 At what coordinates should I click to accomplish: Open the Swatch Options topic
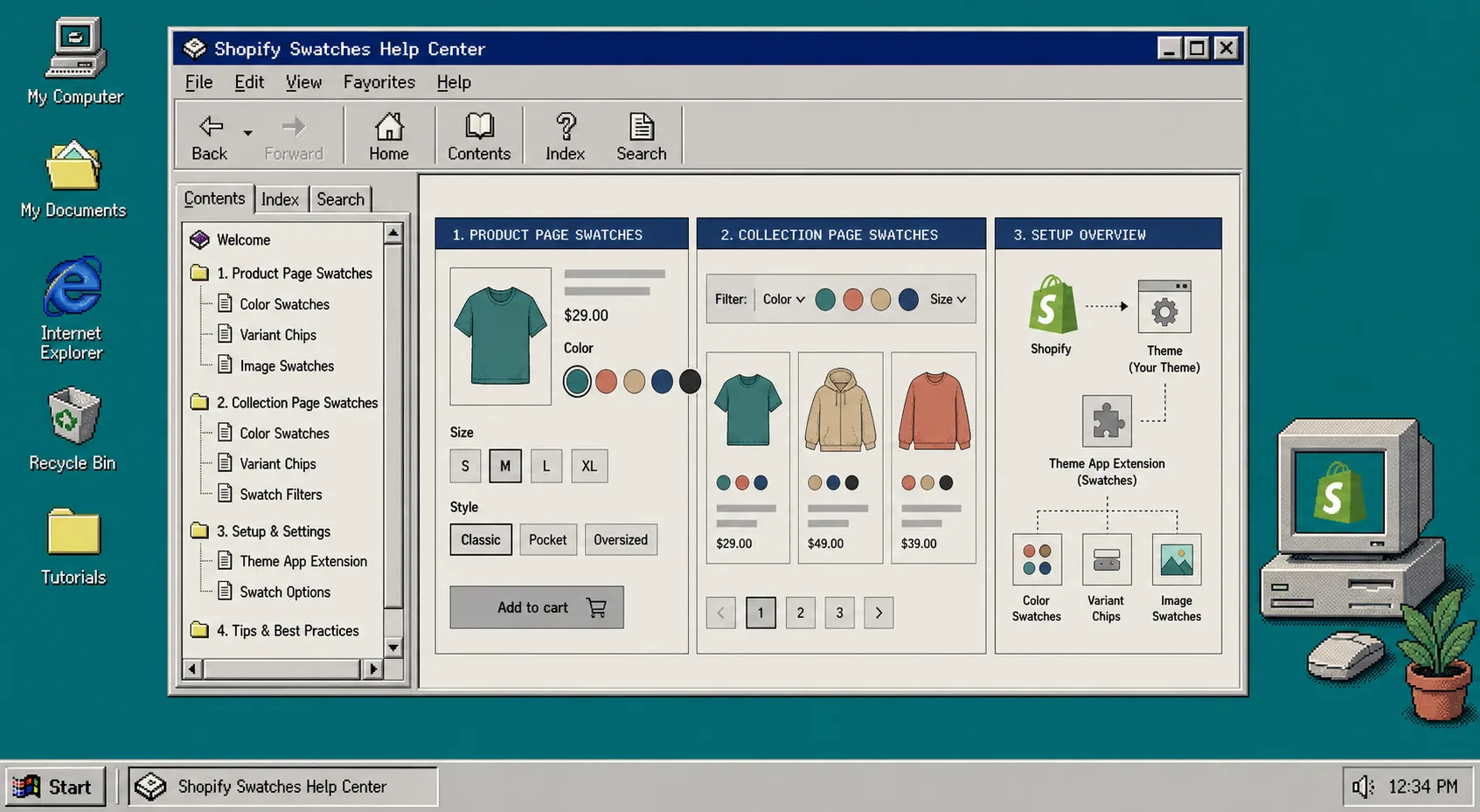pos(285,592)
